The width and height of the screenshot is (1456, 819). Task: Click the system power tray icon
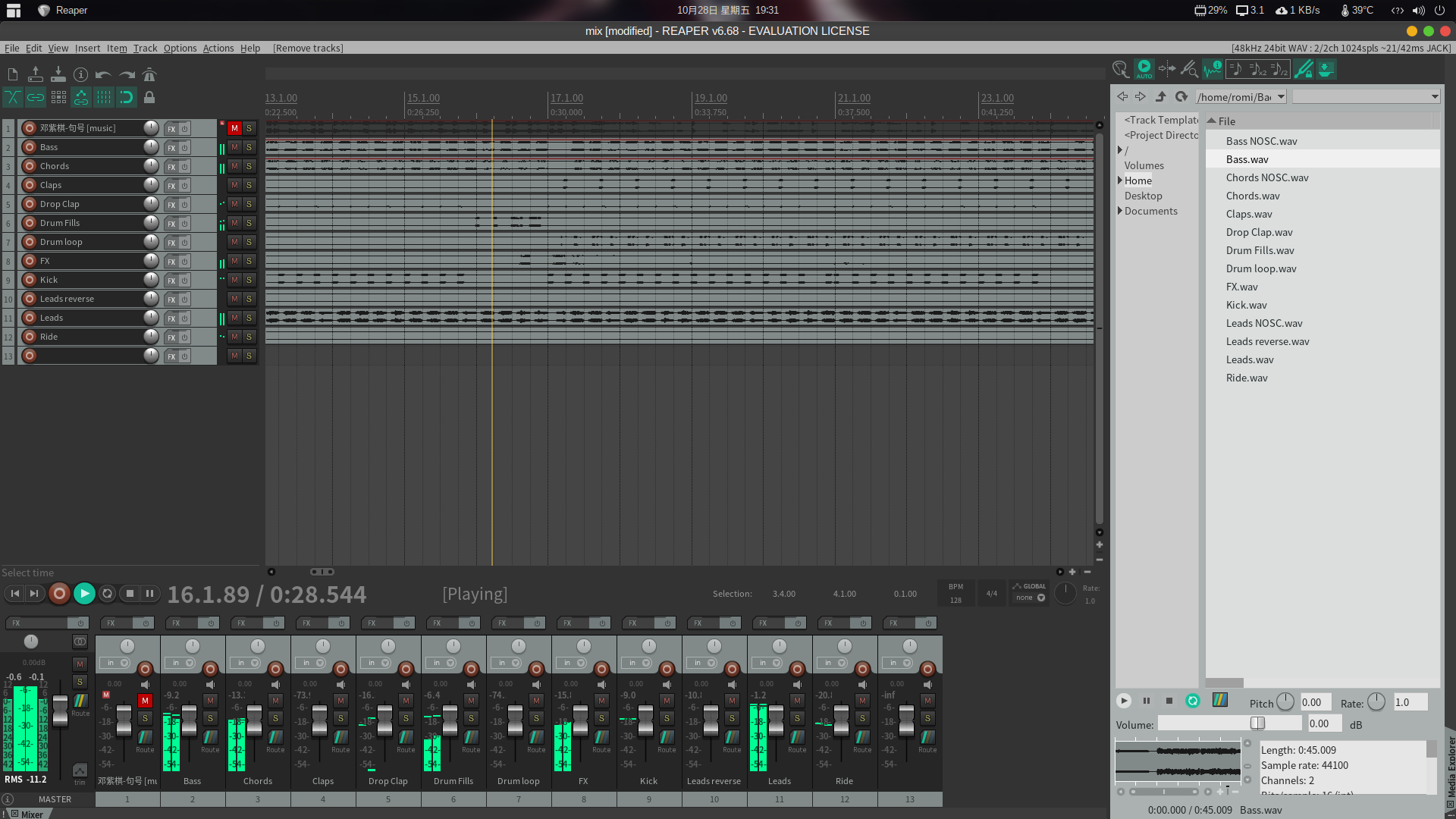(x=1439, y=11)
